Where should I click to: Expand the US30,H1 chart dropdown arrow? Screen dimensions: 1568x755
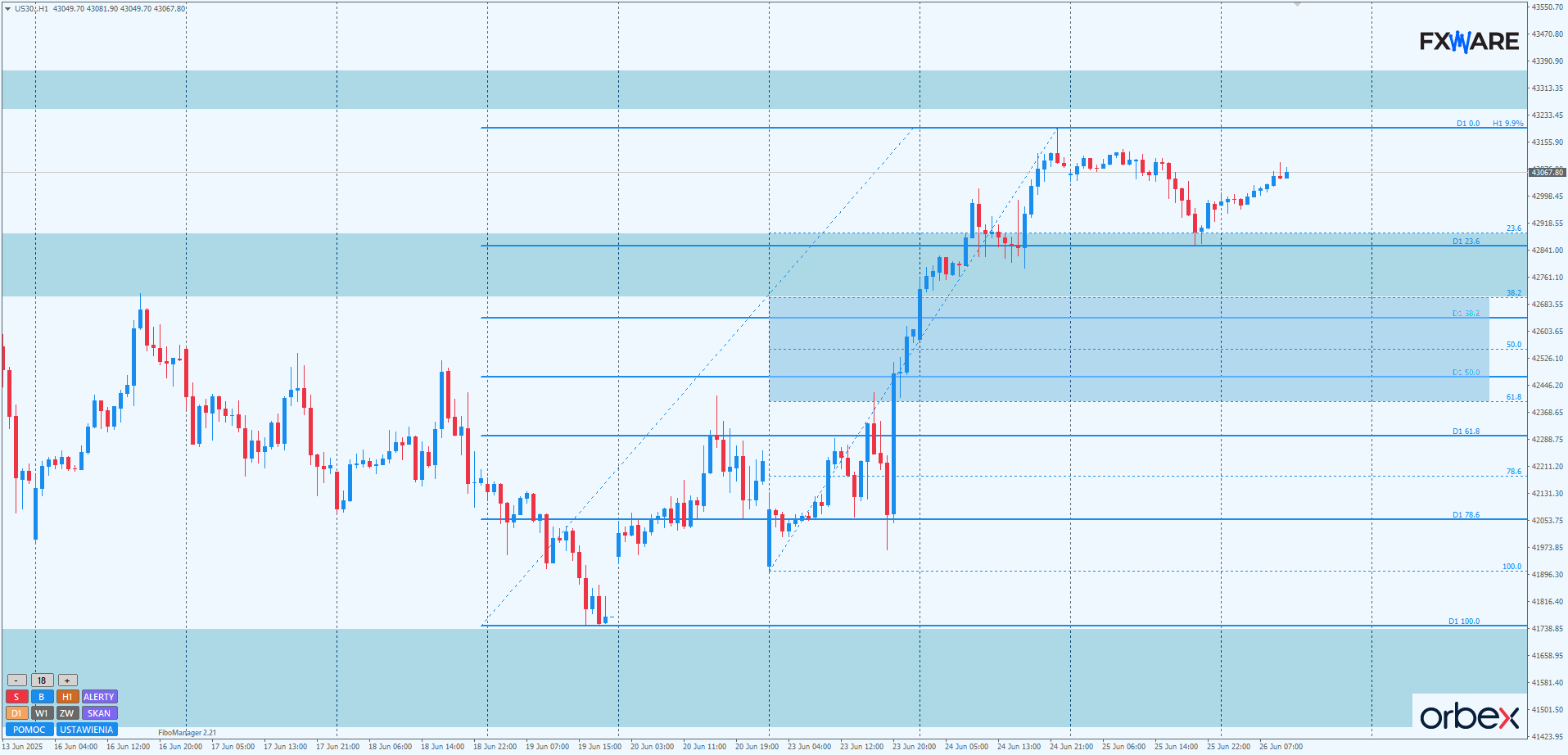[x=7, y=9]
